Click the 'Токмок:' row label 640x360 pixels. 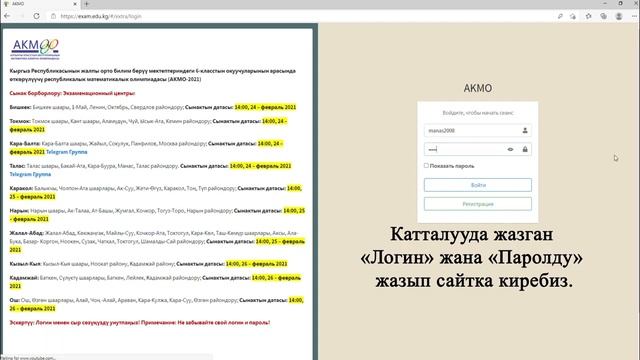click(x=20, y=121)
